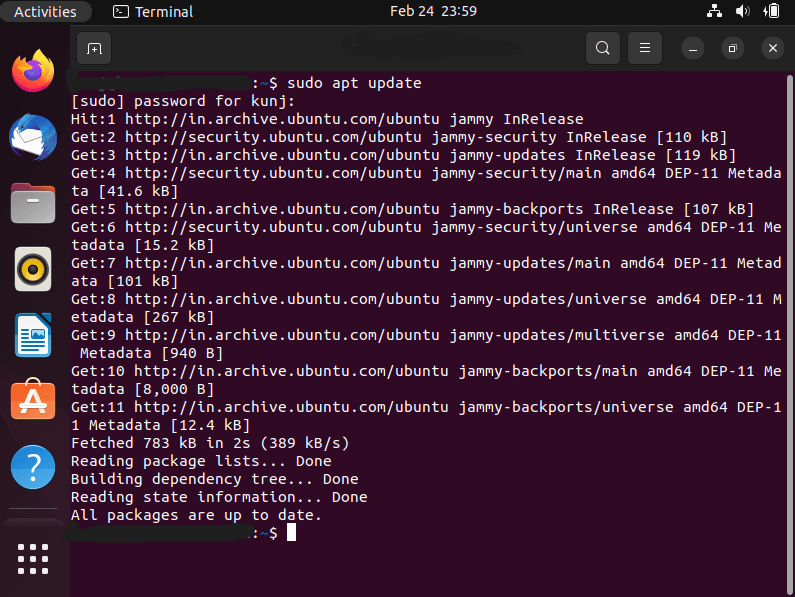
Task: Click the battery power icon
Action: click(771, 11)
